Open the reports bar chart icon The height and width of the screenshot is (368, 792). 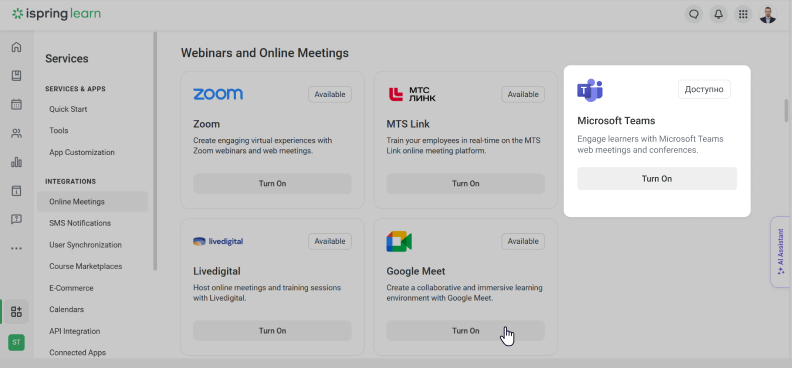pos(17,162)
